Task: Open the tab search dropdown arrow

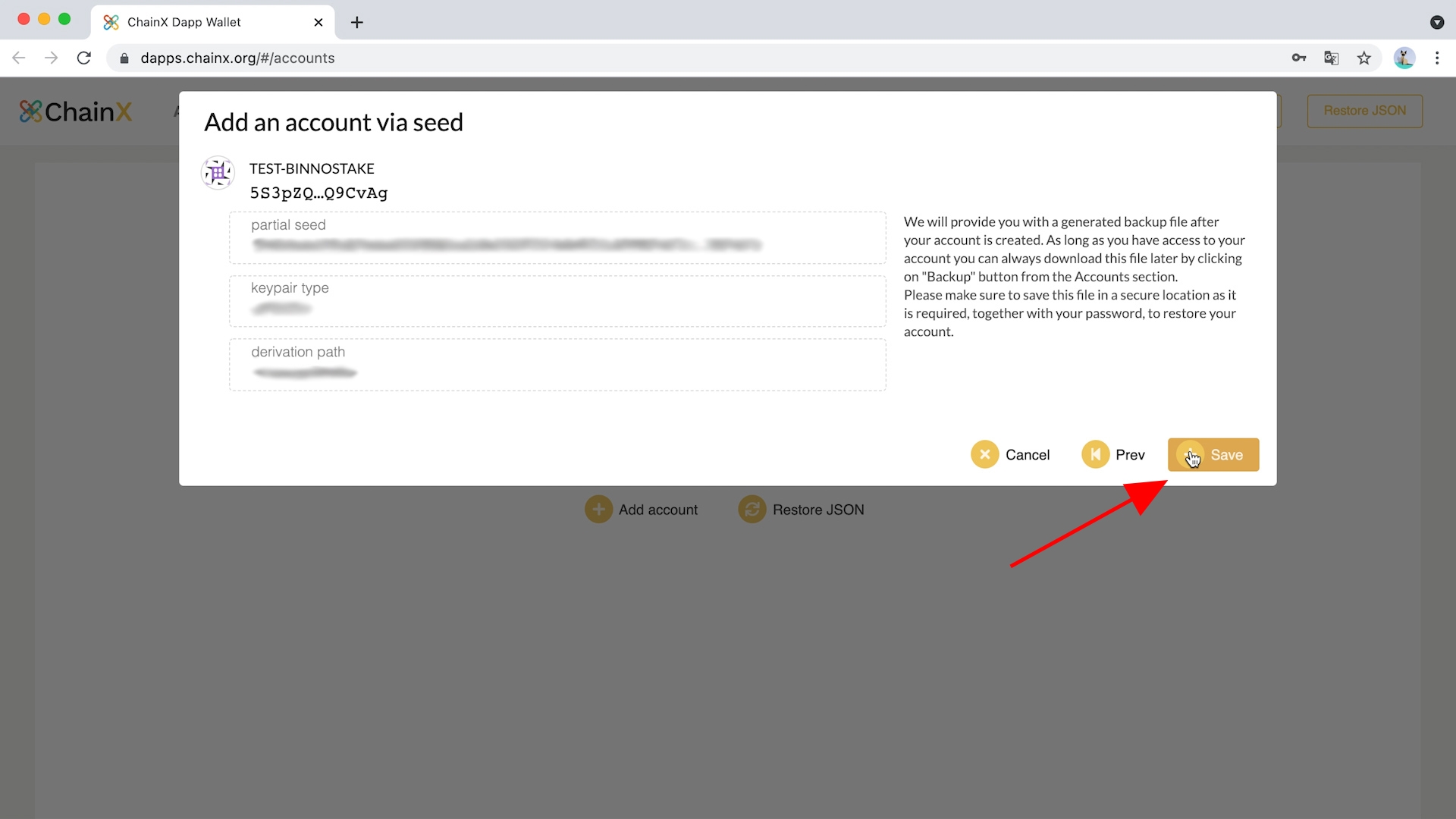Action: [x=1437, y=23]
